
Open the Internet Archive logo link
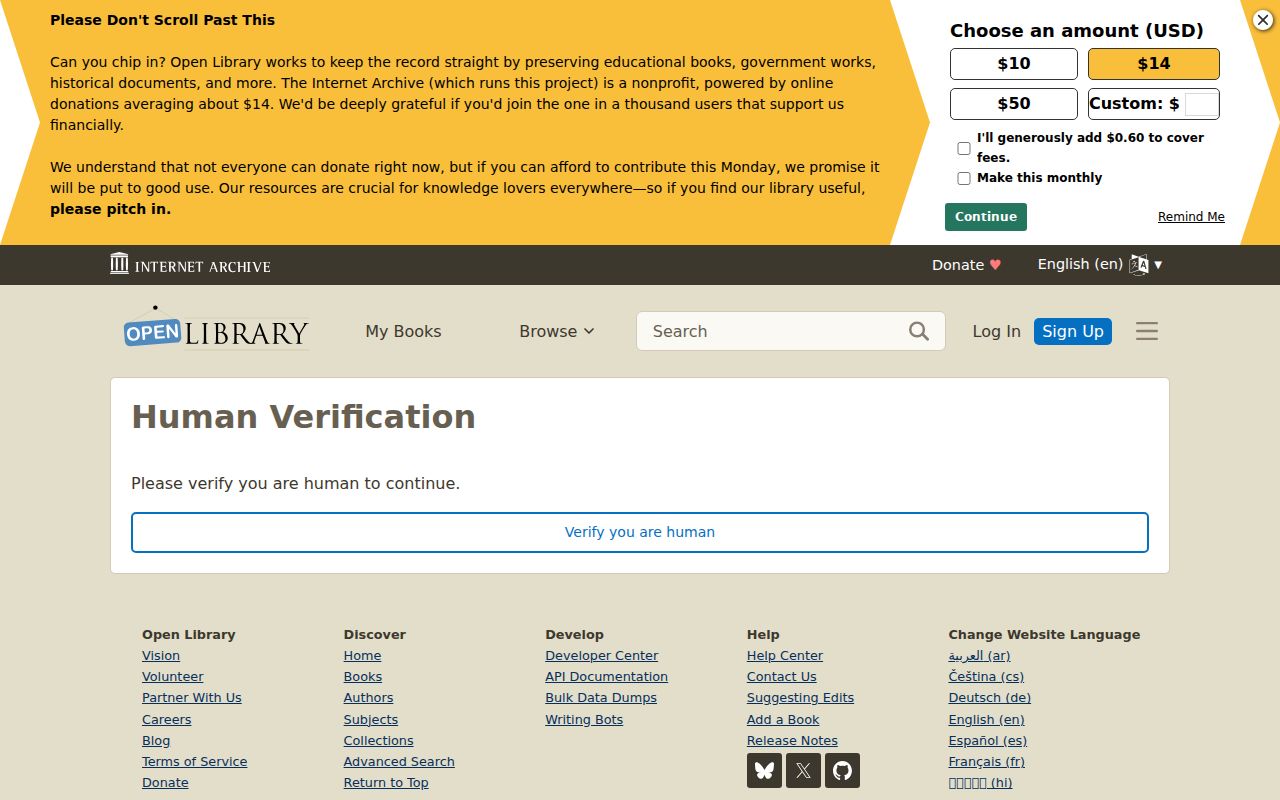point(190,264)
